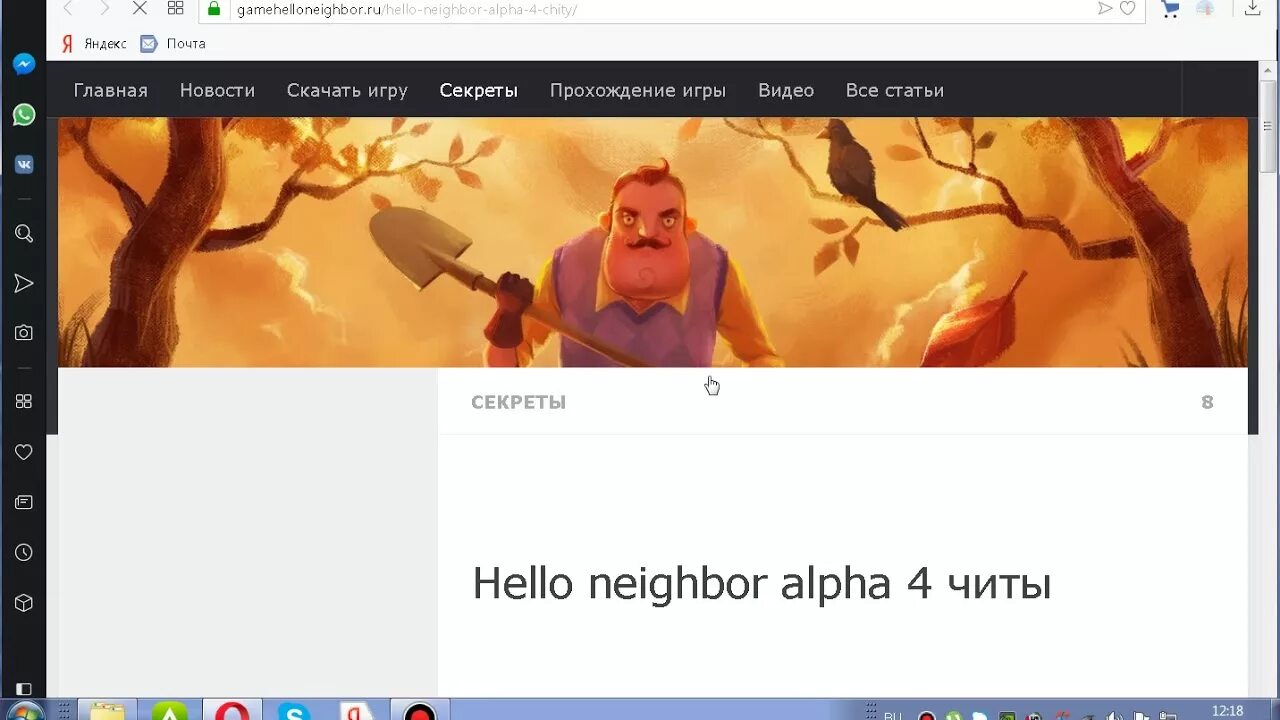Screen dimensions: 1280x720
Task: Bookmark the page with the address bar heart icon
Action: coord(1128,9)
